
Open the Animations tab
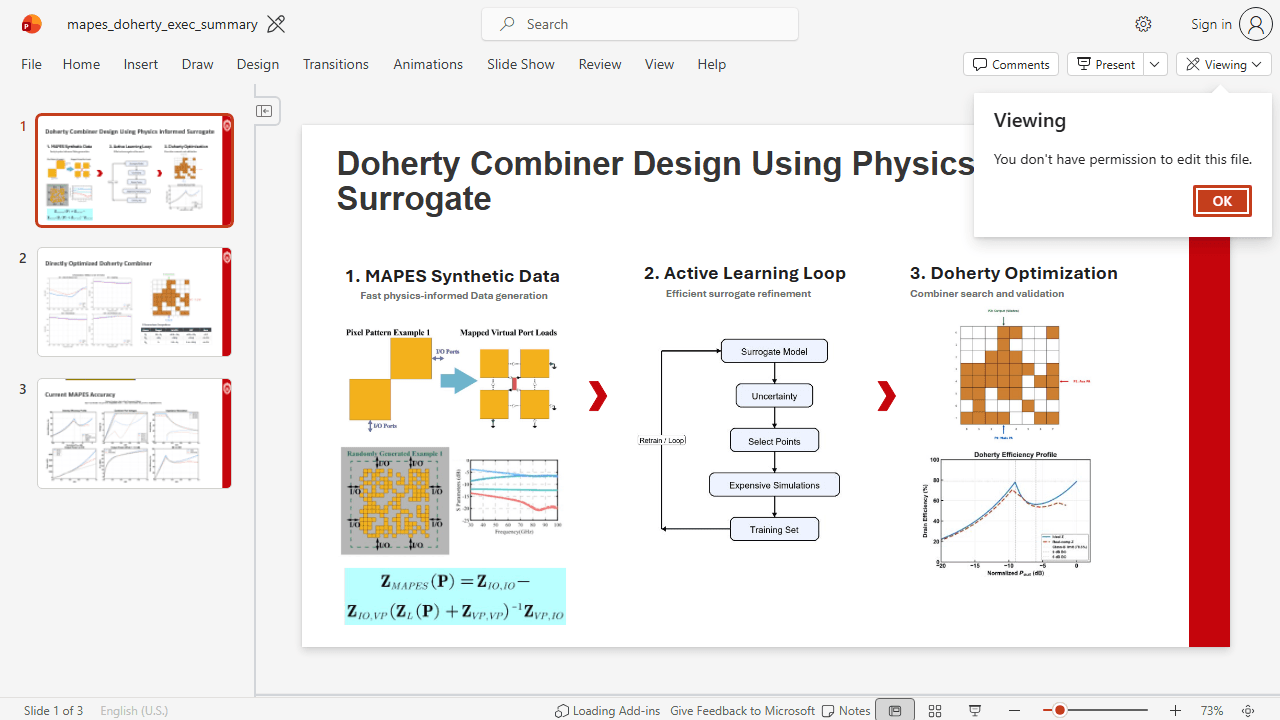[428, 64]
